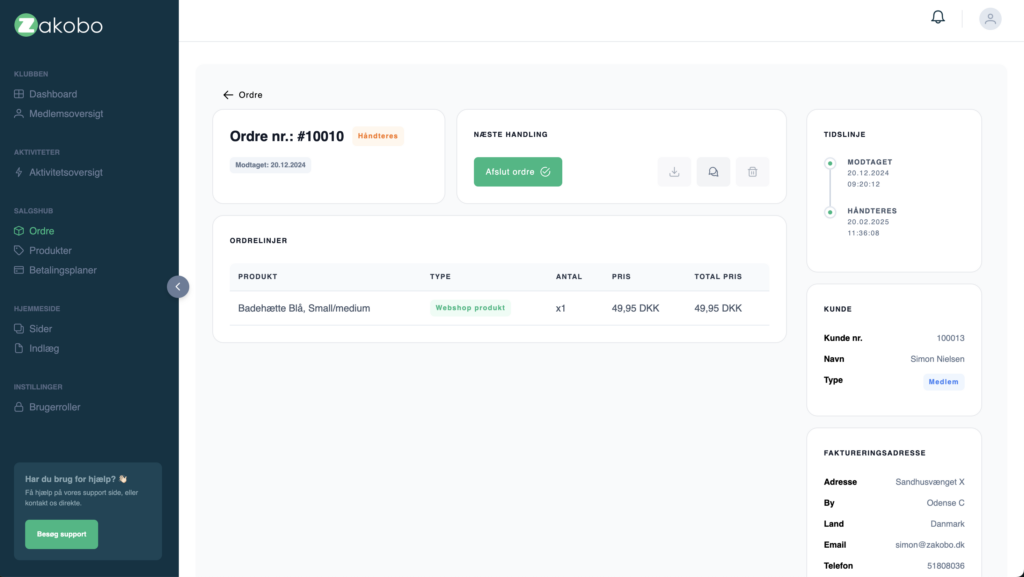Open Brugerroller settings in the sidebar
This screenshot has width=1024, height=577.
(55, 407)
